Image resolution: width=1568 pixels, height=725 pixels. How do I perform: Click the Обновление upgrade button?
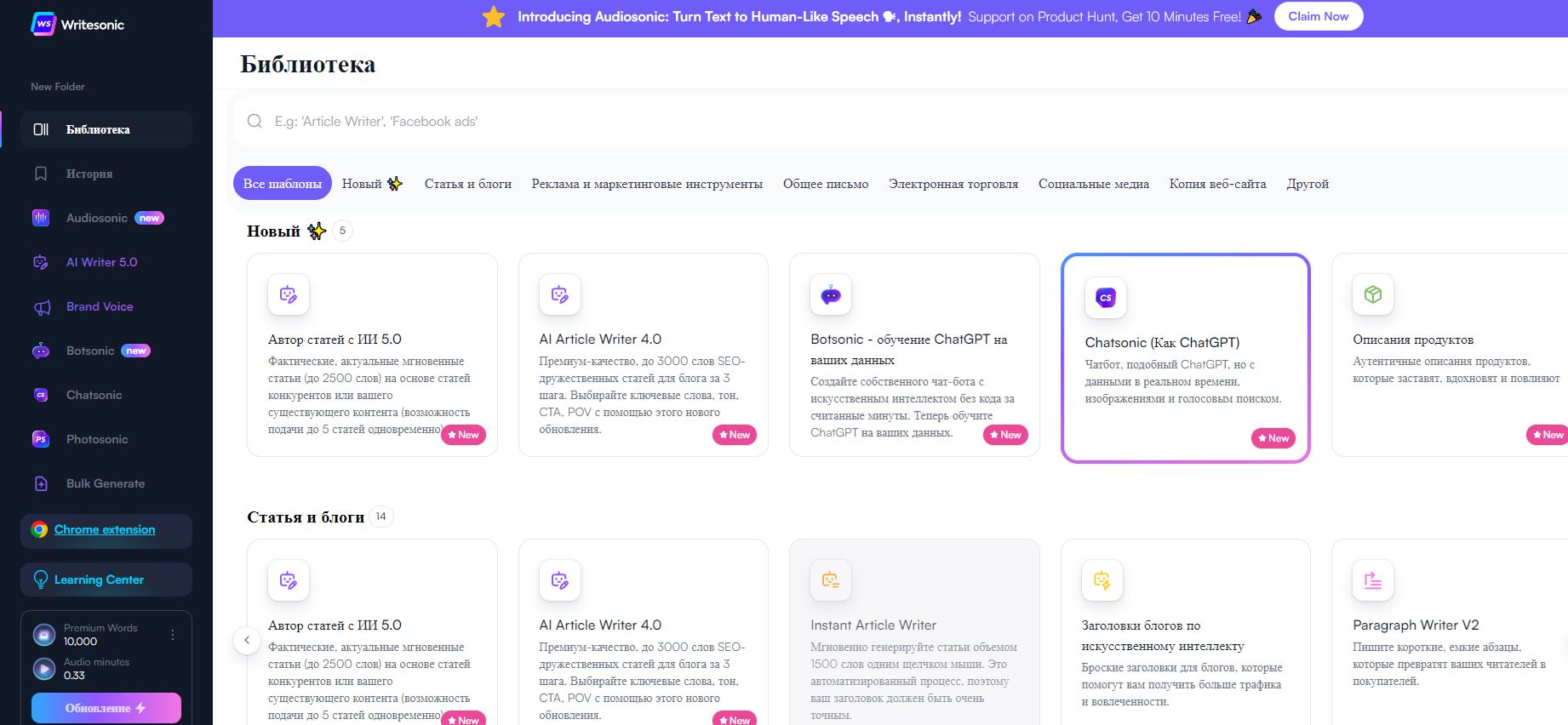(106, 708)
